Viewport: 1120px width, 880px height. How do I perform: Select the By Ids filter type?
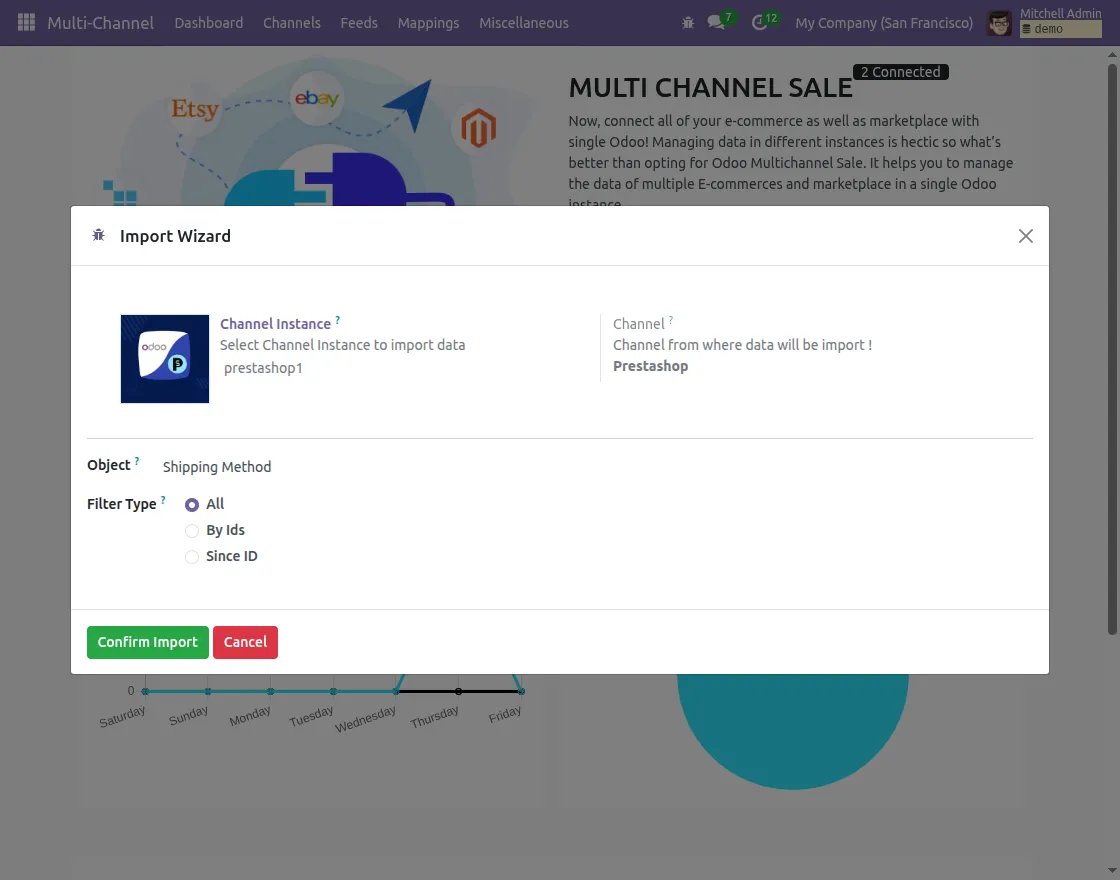tap(191, 531)
